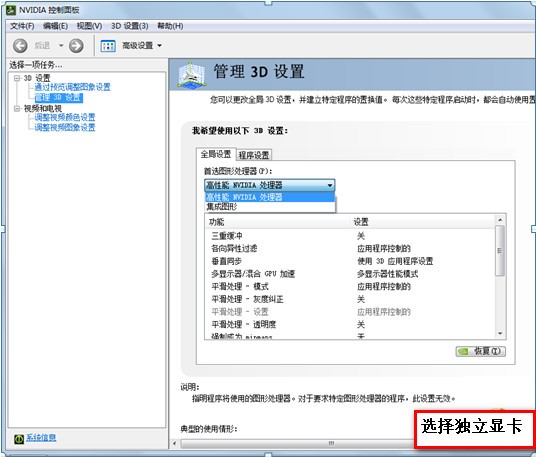Click the 恢复 button

pyautogui.click(x=480, y=351)
